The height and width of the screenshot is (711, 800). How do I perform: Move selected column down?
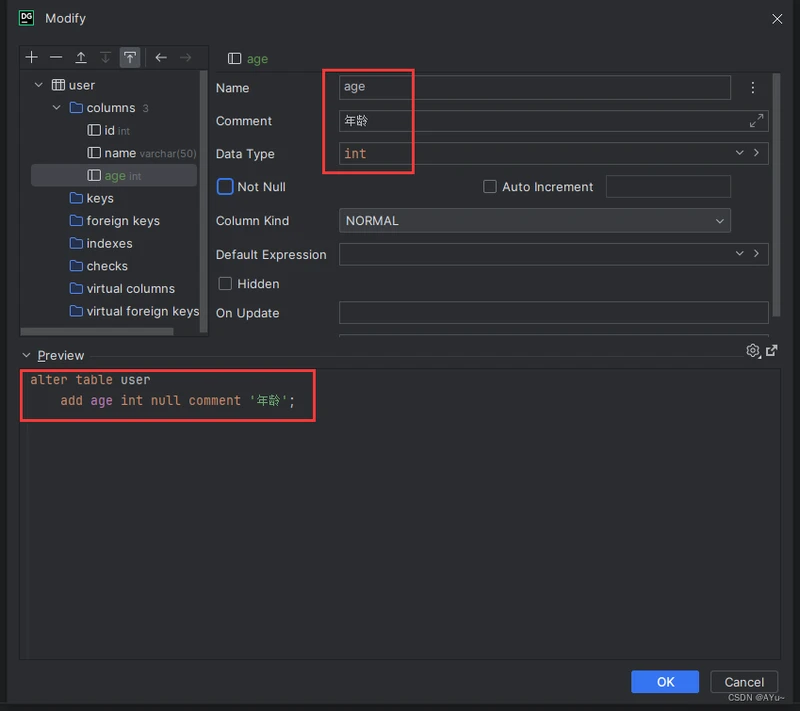105,57
